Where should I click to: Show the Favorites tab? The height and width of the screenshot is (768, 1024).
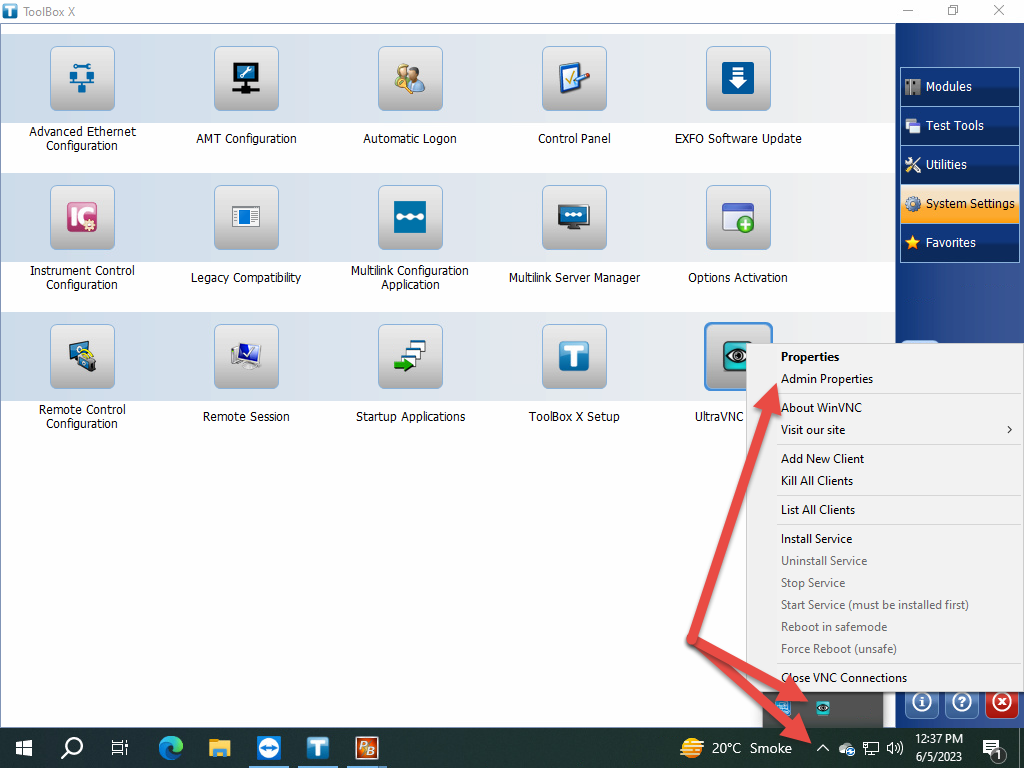[959, 242]
